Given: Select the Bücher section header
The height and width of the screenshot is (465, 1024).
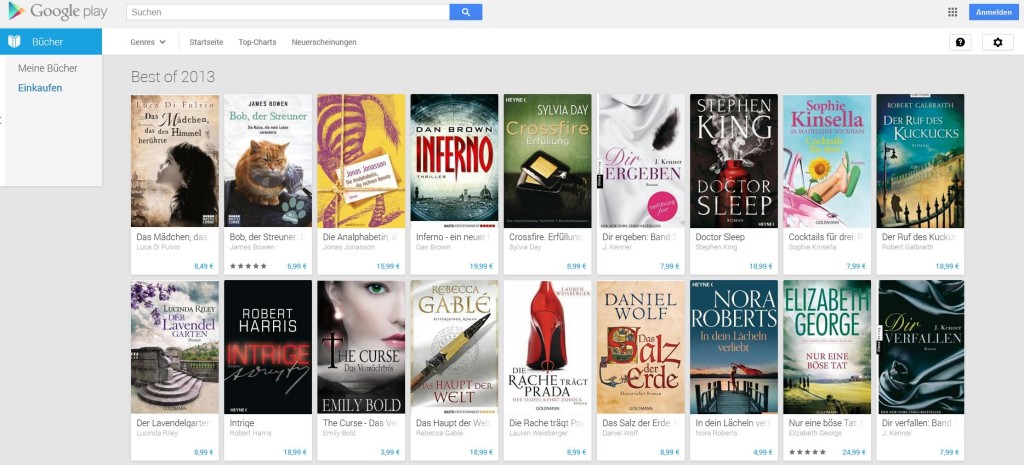Looking at the screenshot, I should (51, 42).
